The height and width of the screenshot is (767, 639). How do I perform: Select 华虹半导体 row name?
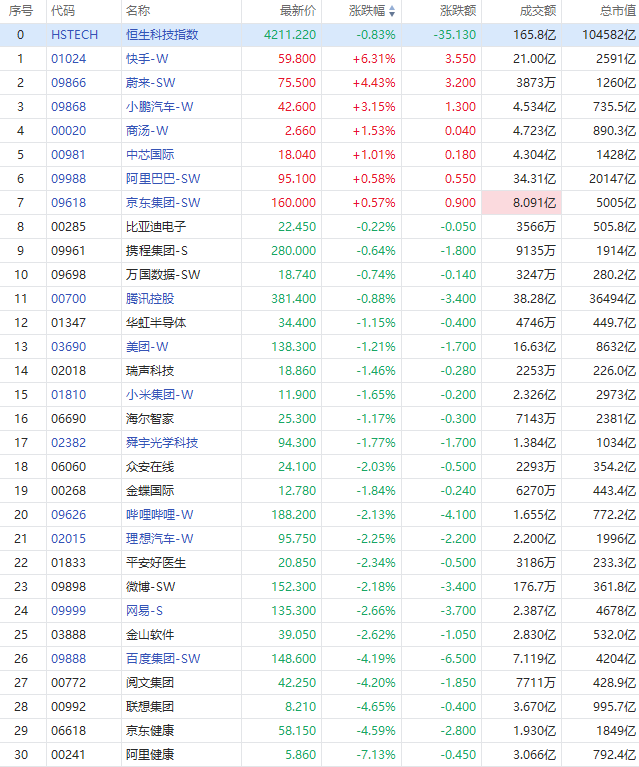pos(156,322)
